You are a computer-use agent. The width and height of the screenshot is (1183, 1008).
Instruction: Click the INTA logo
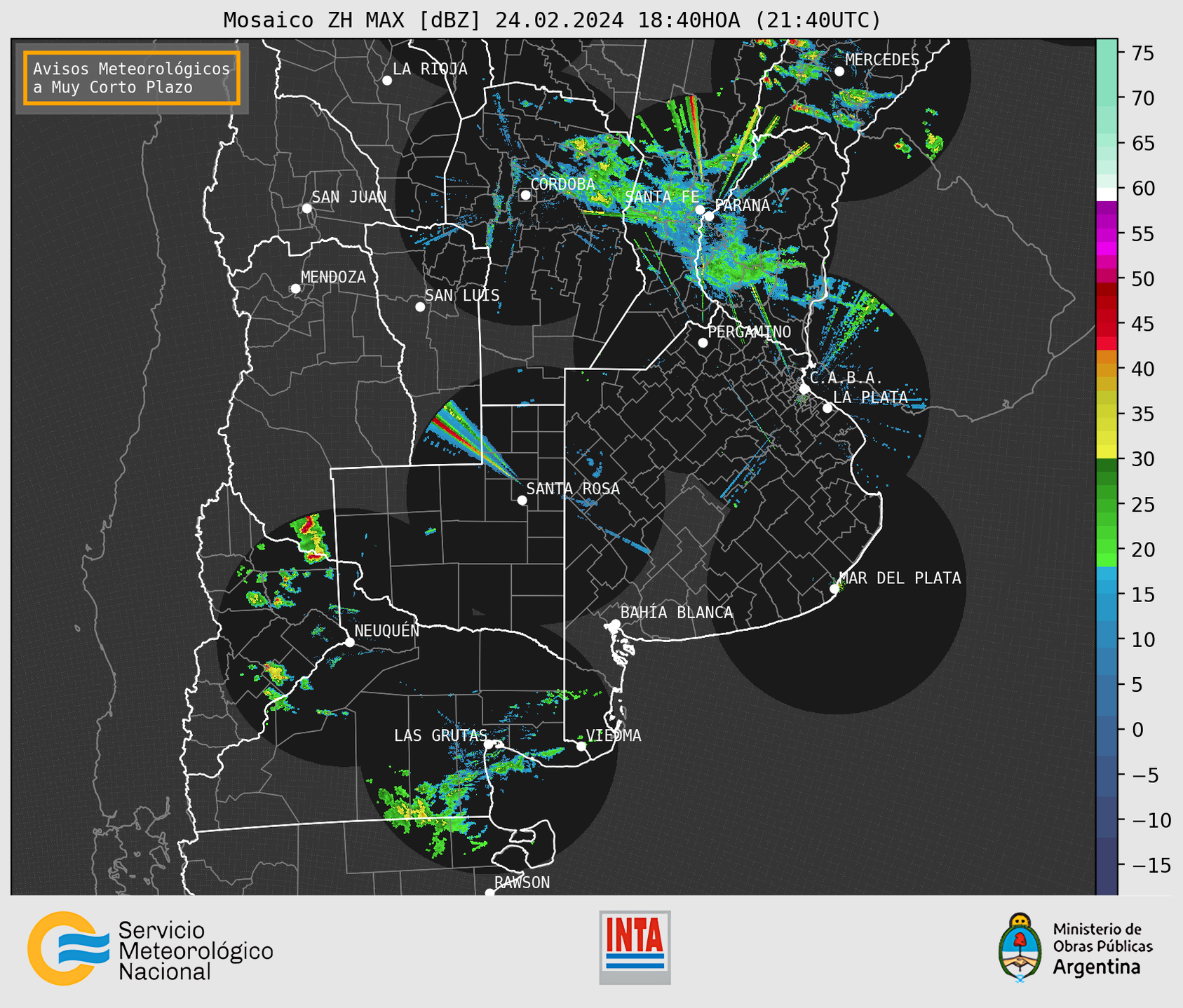tap(635, 947)
